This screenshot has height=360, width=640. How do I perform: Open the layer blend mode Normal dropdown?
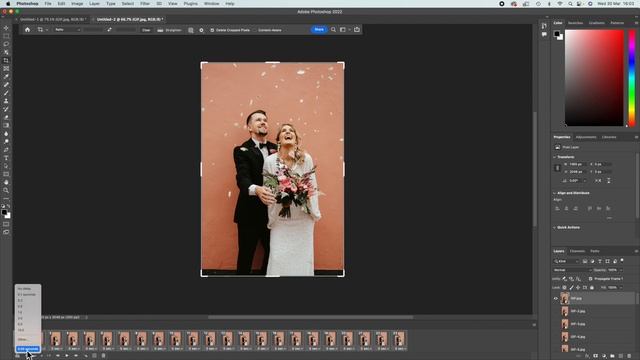[572, 270]
